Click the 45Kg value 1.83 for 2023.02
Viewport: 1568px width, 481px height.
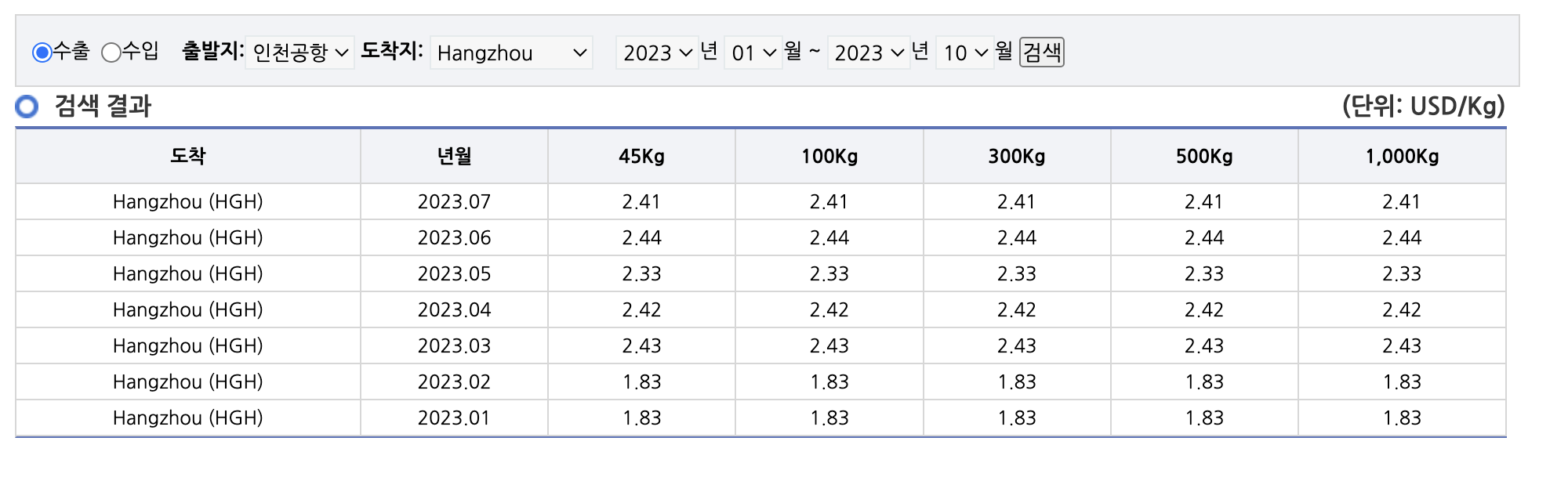click(x=641, y=382)
